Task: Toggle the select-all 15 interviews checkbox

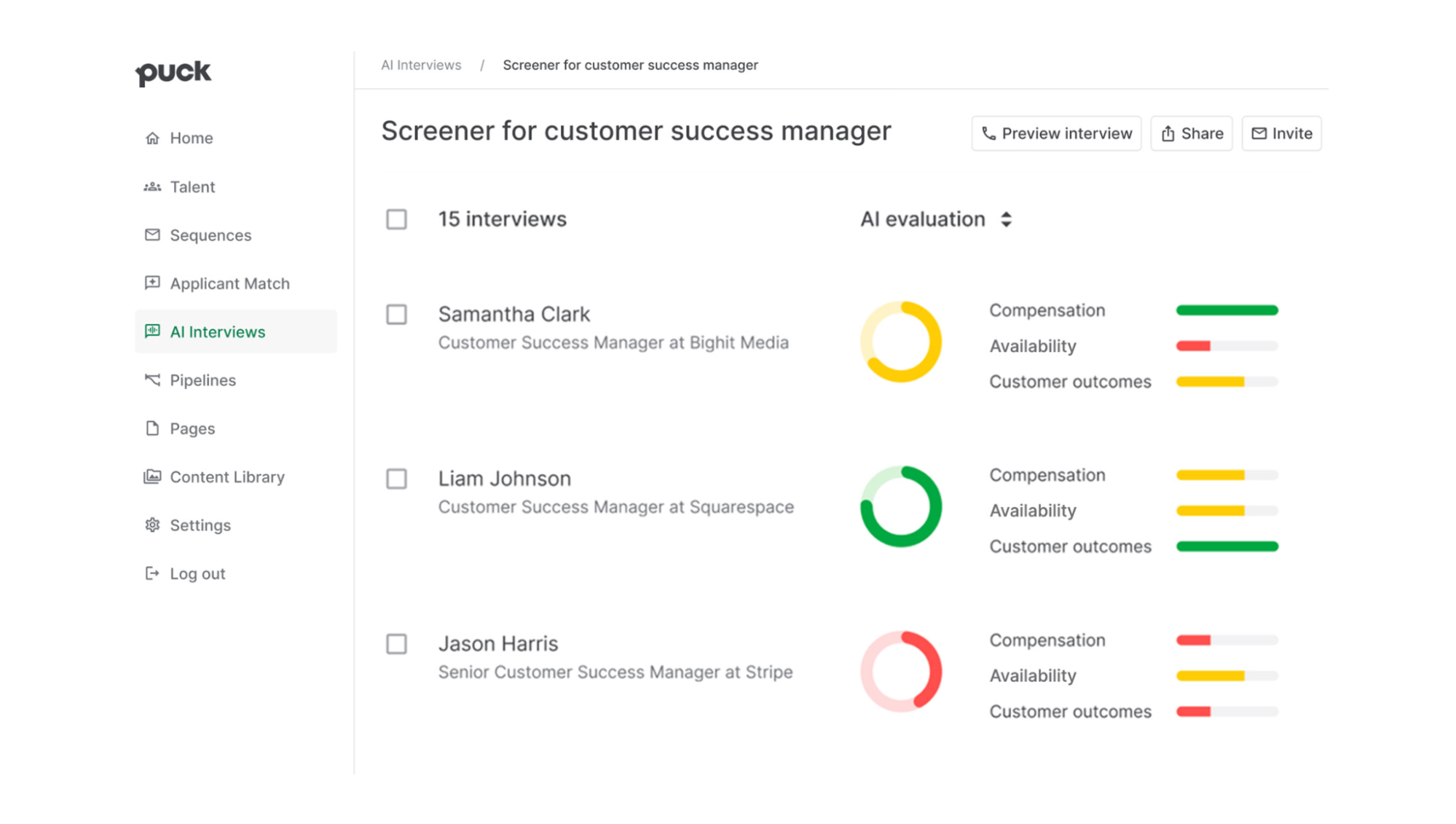Action: click(396, 219)
